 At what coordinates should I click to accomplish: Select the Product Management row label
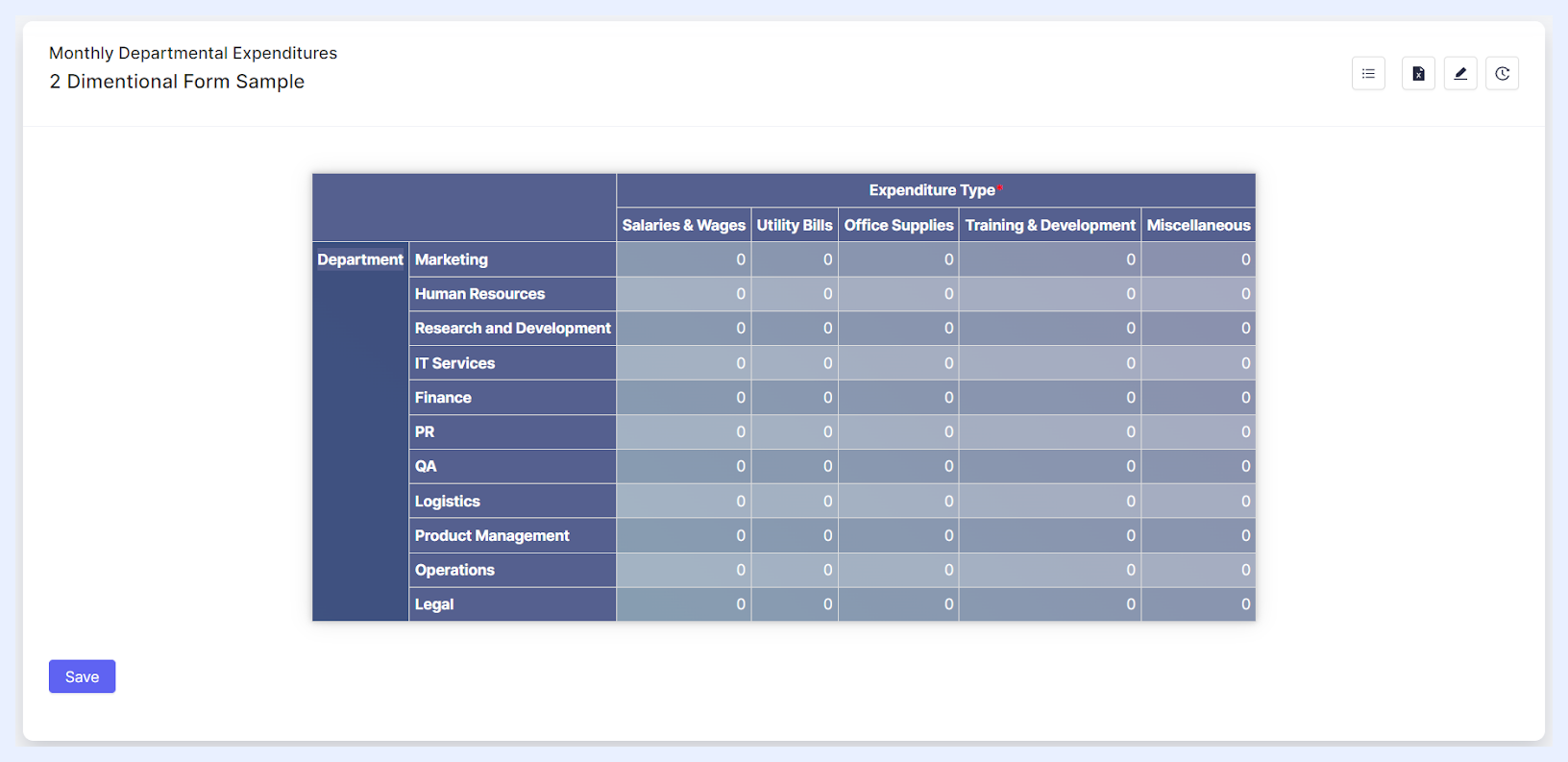click(x=512, y=535)
